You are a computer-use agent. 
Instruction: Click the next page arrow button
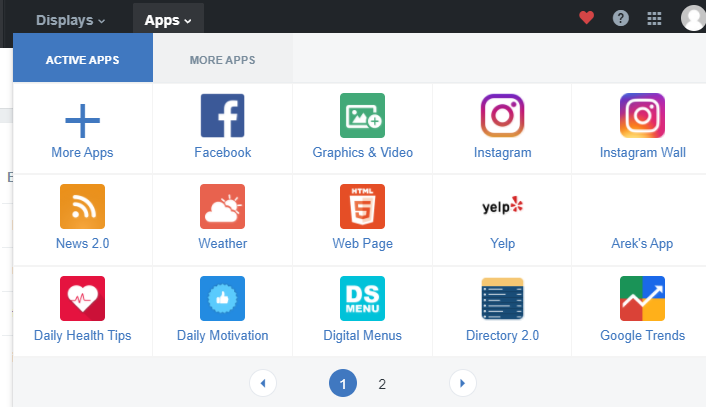(462, 383)
